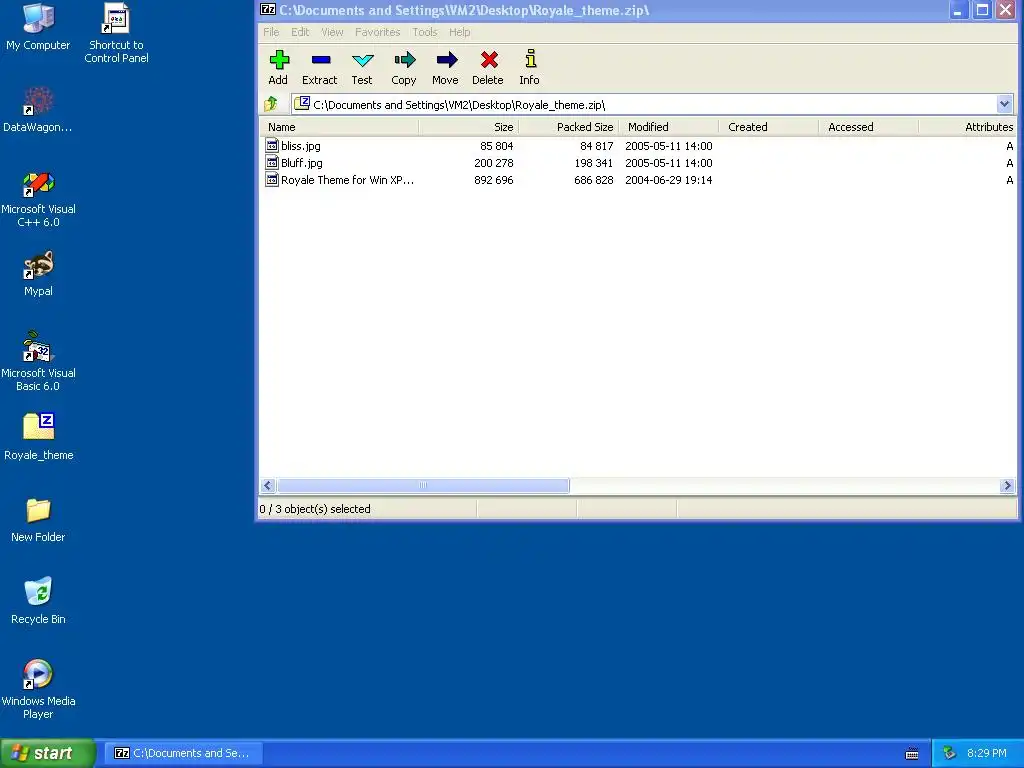The height and width of the screenshot is (768, 1024).
Task: Click the horizontal scrollbar thumb
Action: tap(423, 485)
